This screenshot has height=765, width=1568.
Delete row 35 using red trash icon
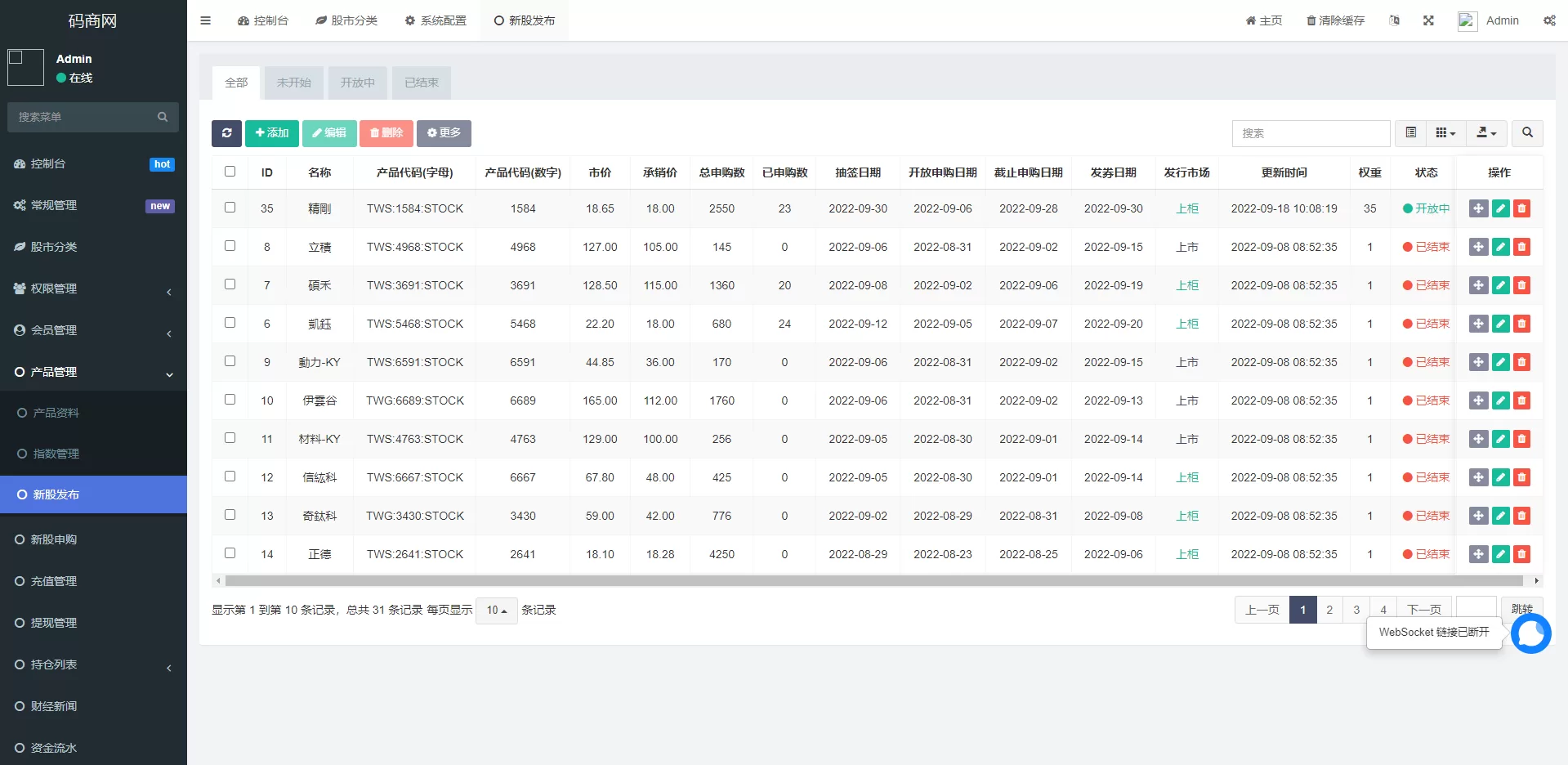[1521, 208]
